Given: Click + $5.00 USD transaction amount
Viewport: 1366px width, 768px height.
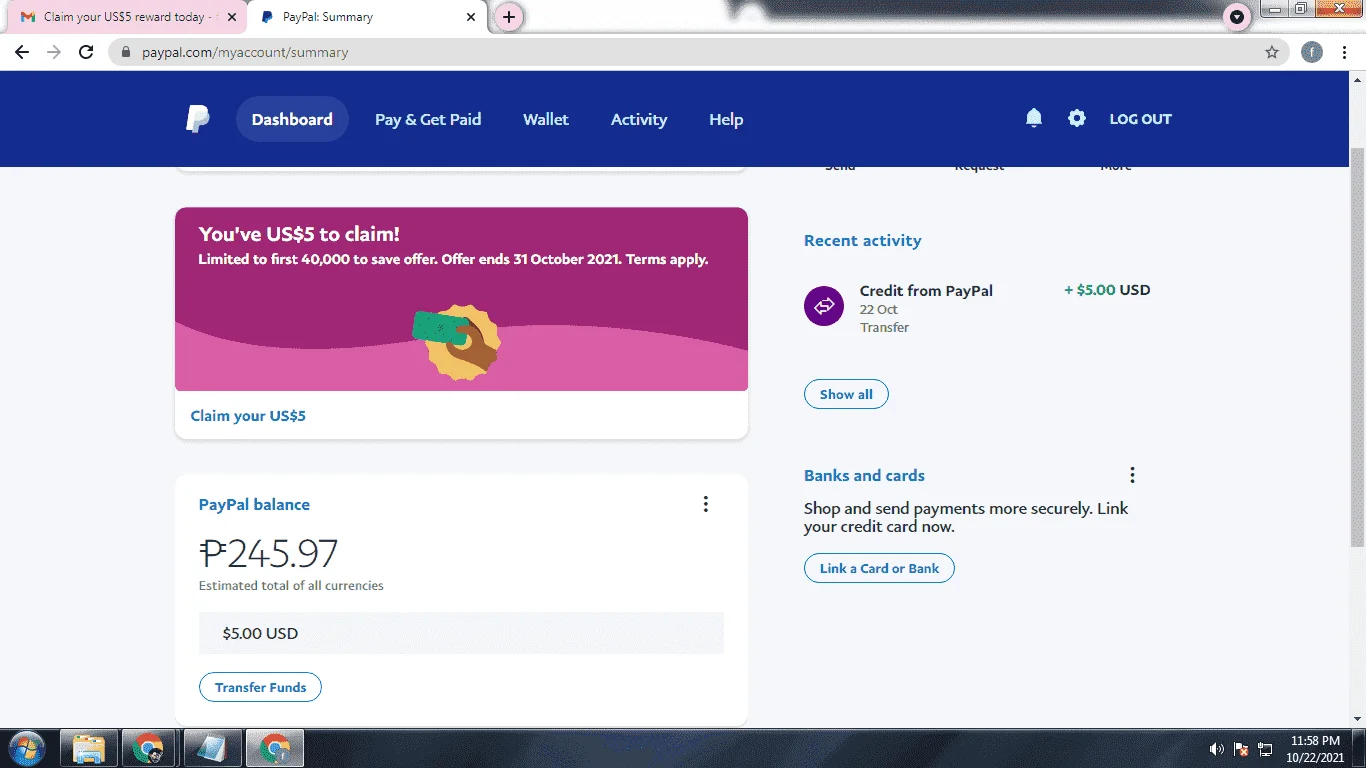Looking at the screenshot, I should tap(1107, 290).
